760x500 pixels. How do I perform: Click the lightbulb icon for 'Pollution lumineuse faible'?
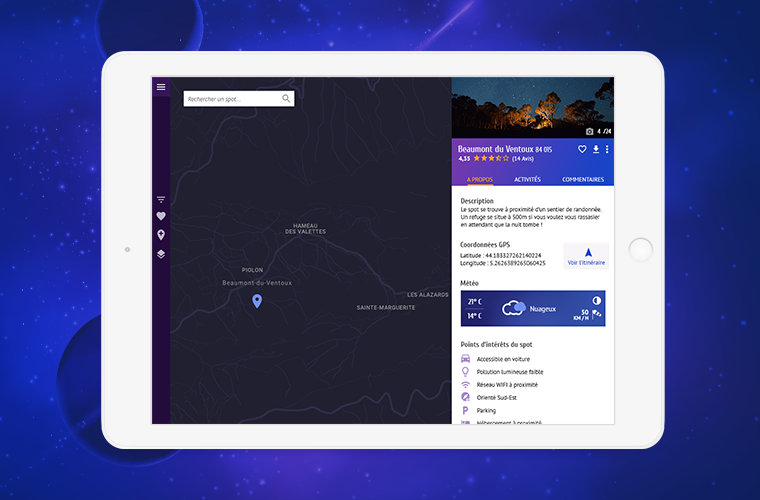[x=465, y=372]
